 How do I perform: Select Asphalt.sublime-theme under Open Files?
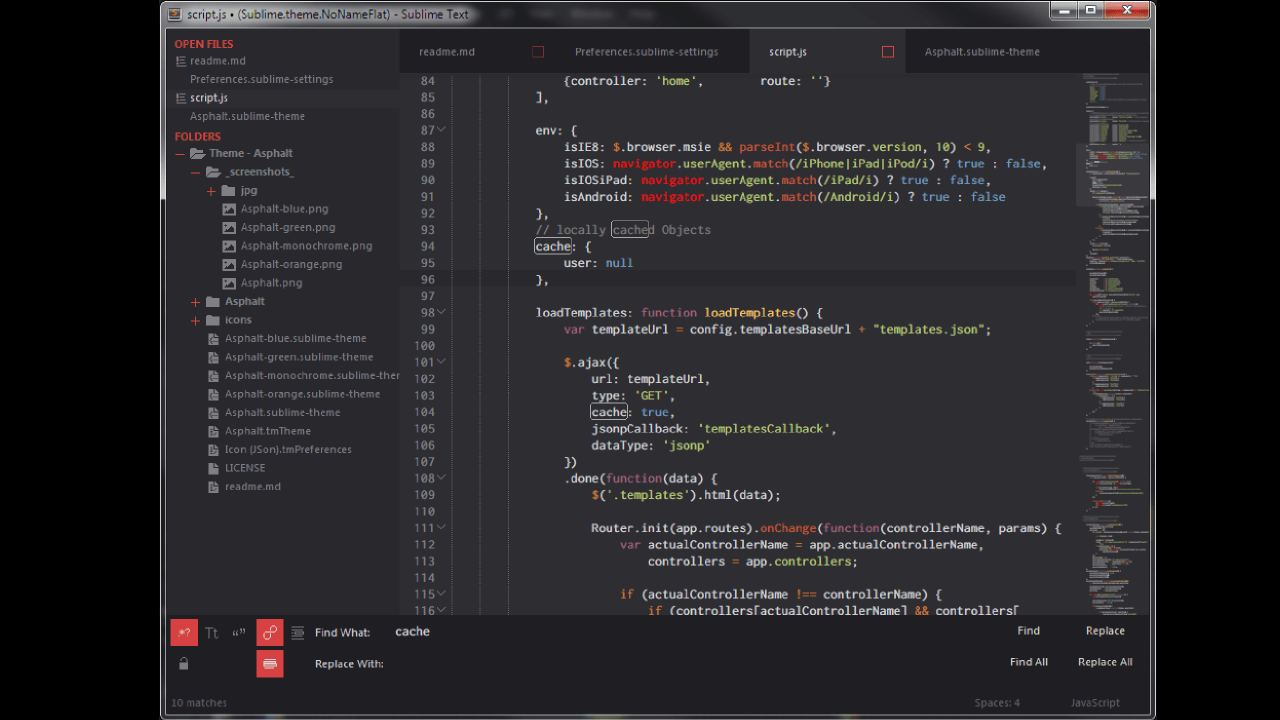coord(248,116)
